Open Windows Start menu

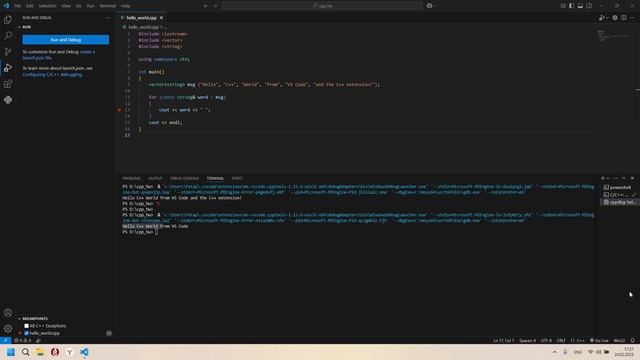point(11,352)
